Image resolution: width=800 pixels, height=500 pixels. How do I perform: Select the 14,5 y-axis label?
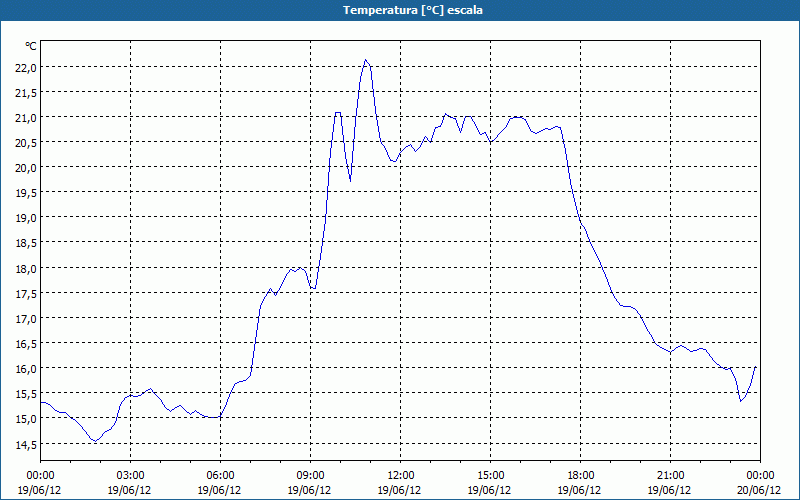(25, 444)
